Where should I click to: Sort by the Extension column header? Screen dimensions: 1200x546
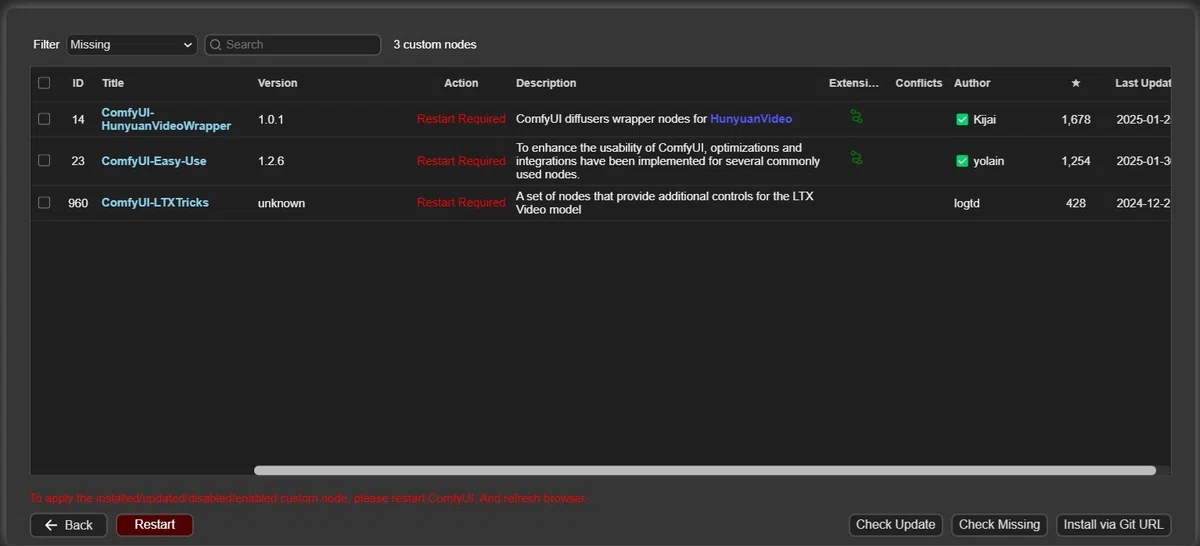pyautogui.click(x=855, y=83)
